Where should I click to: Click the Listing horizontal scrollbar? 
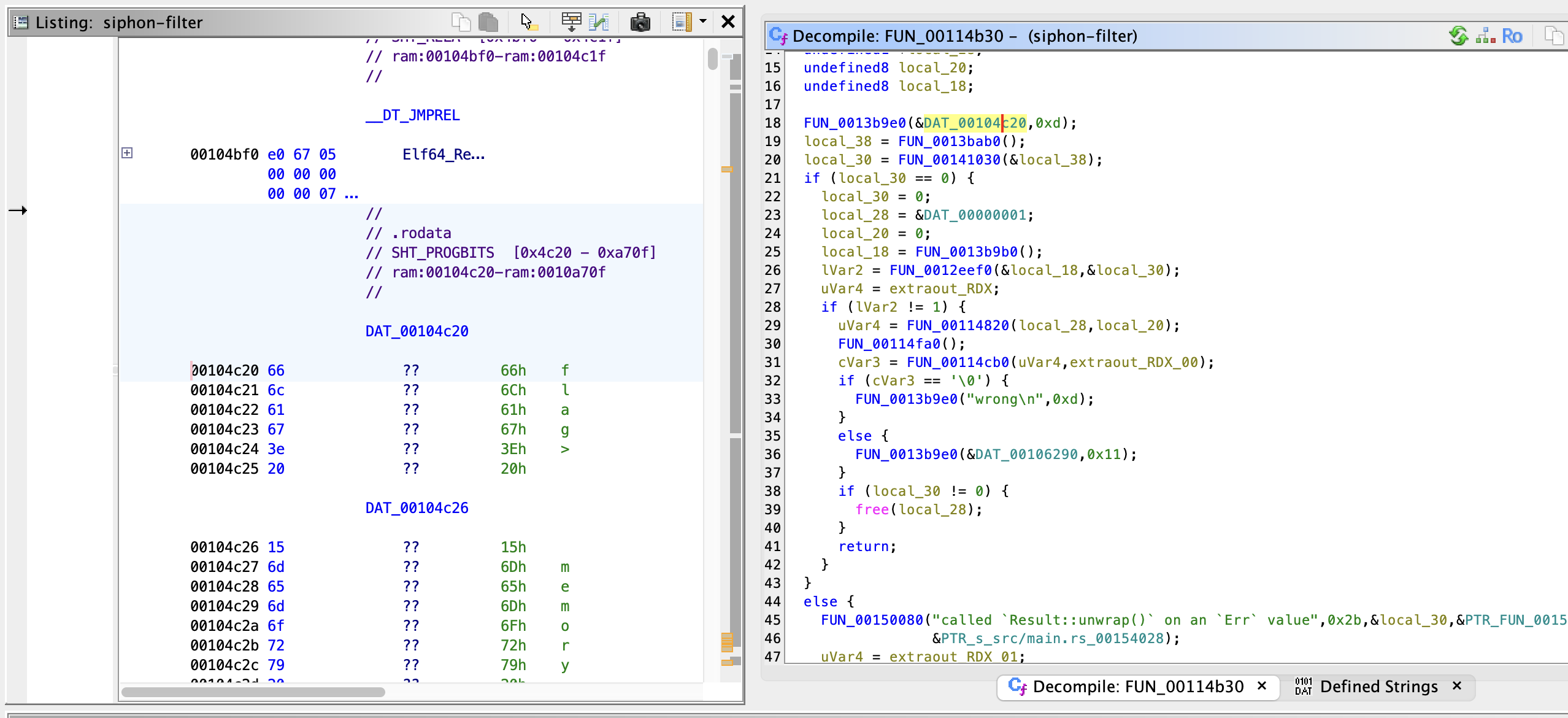coord(253,692)
